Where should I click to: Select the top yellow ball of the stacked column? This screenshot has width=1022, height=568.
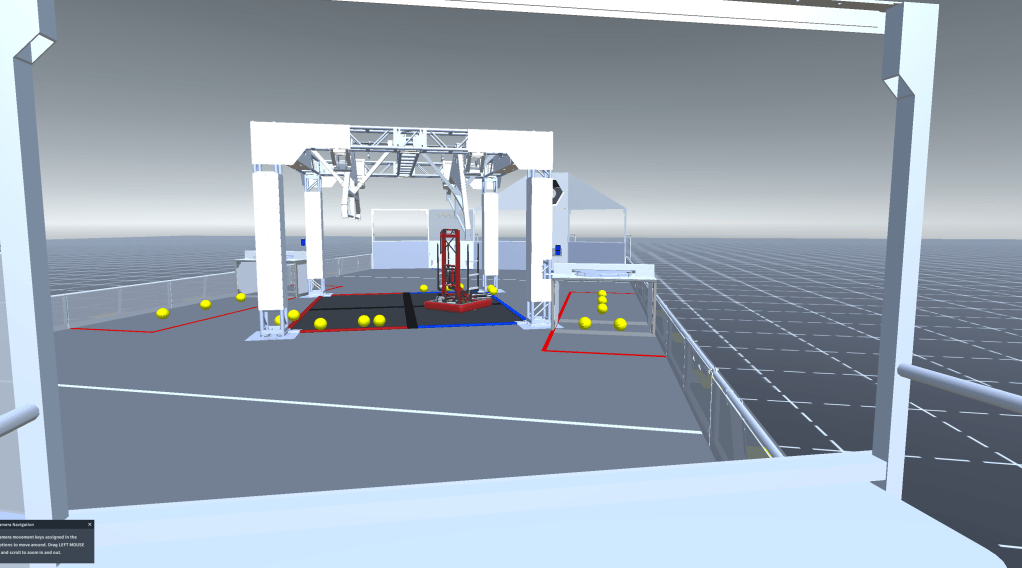tap(603, 292)
